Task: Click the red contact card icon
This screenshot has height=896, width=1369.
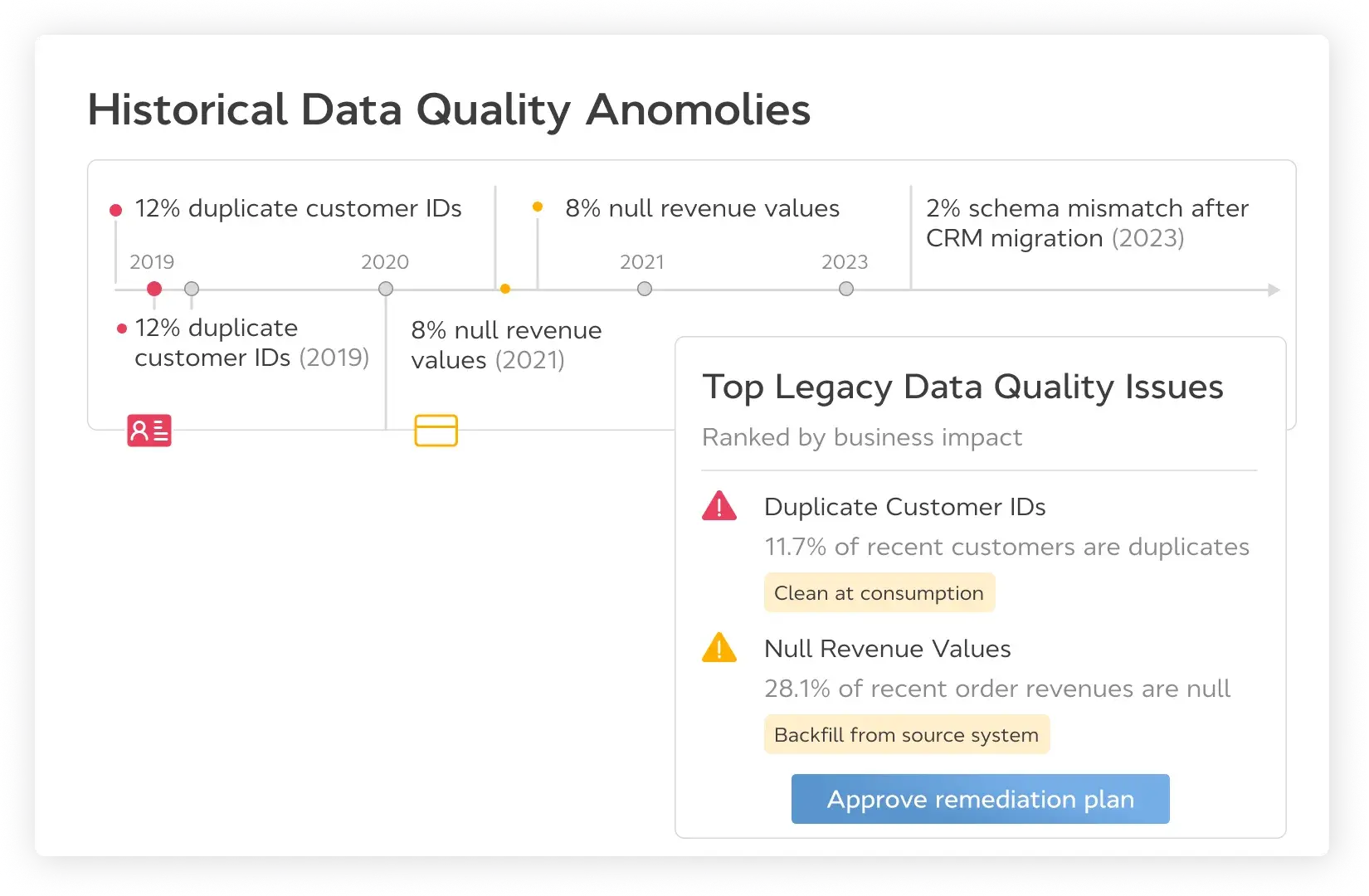Action: pyautogui.click(x=149, y=431)
